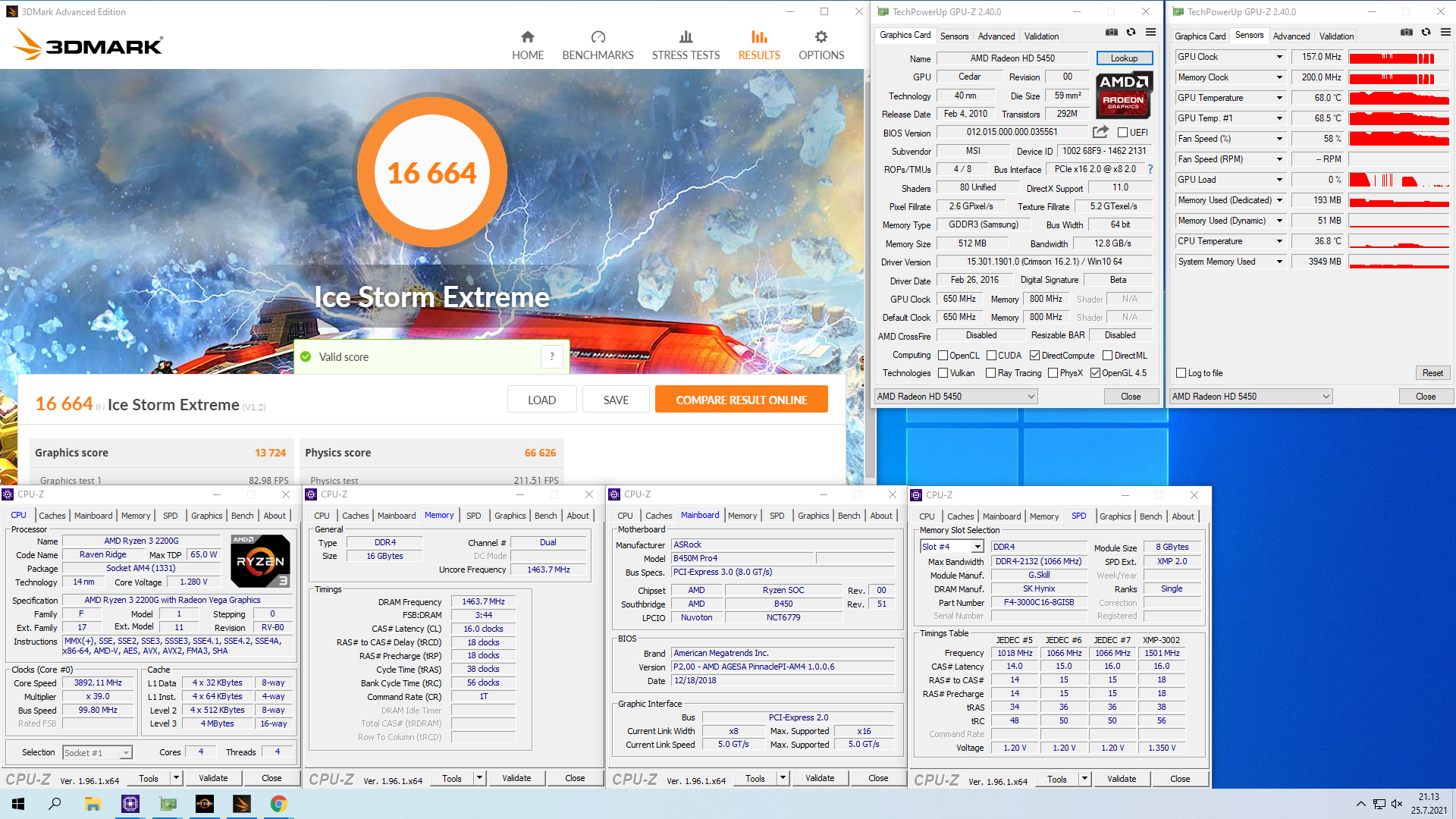The image size is (1456, 819).
Task: Open BENCHMARKS section in 3DMark
Action: [598, 45]
